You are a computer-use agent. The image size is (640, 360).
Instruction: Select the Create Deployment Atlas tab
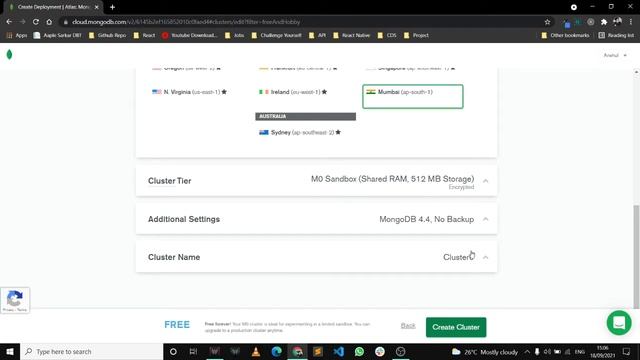[53, 7]
